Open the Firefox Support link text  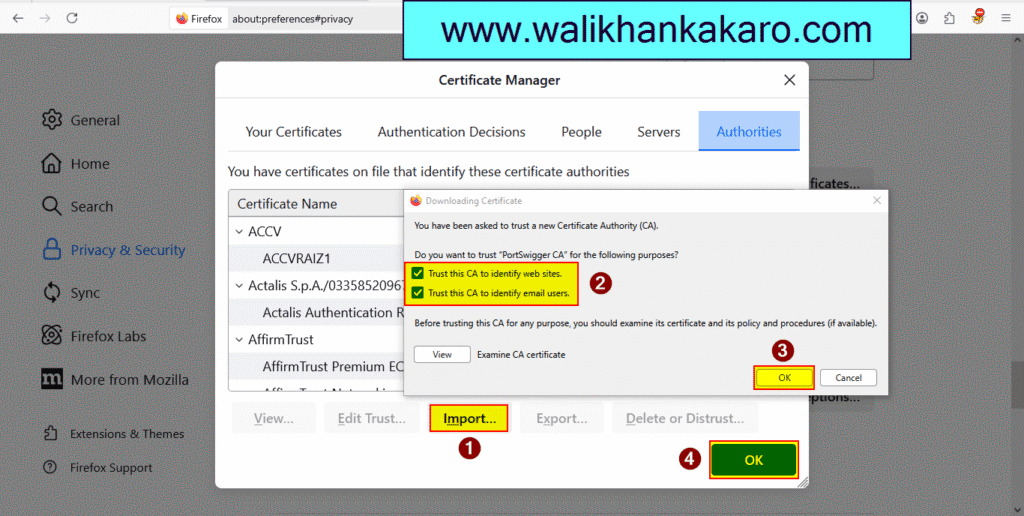tap(111, 468)
